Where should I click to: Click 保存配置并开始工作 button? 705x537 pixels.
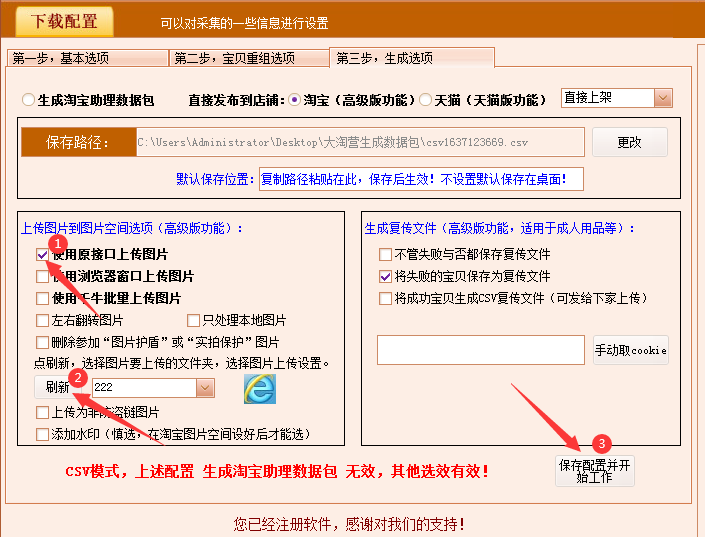click(594, 471)
